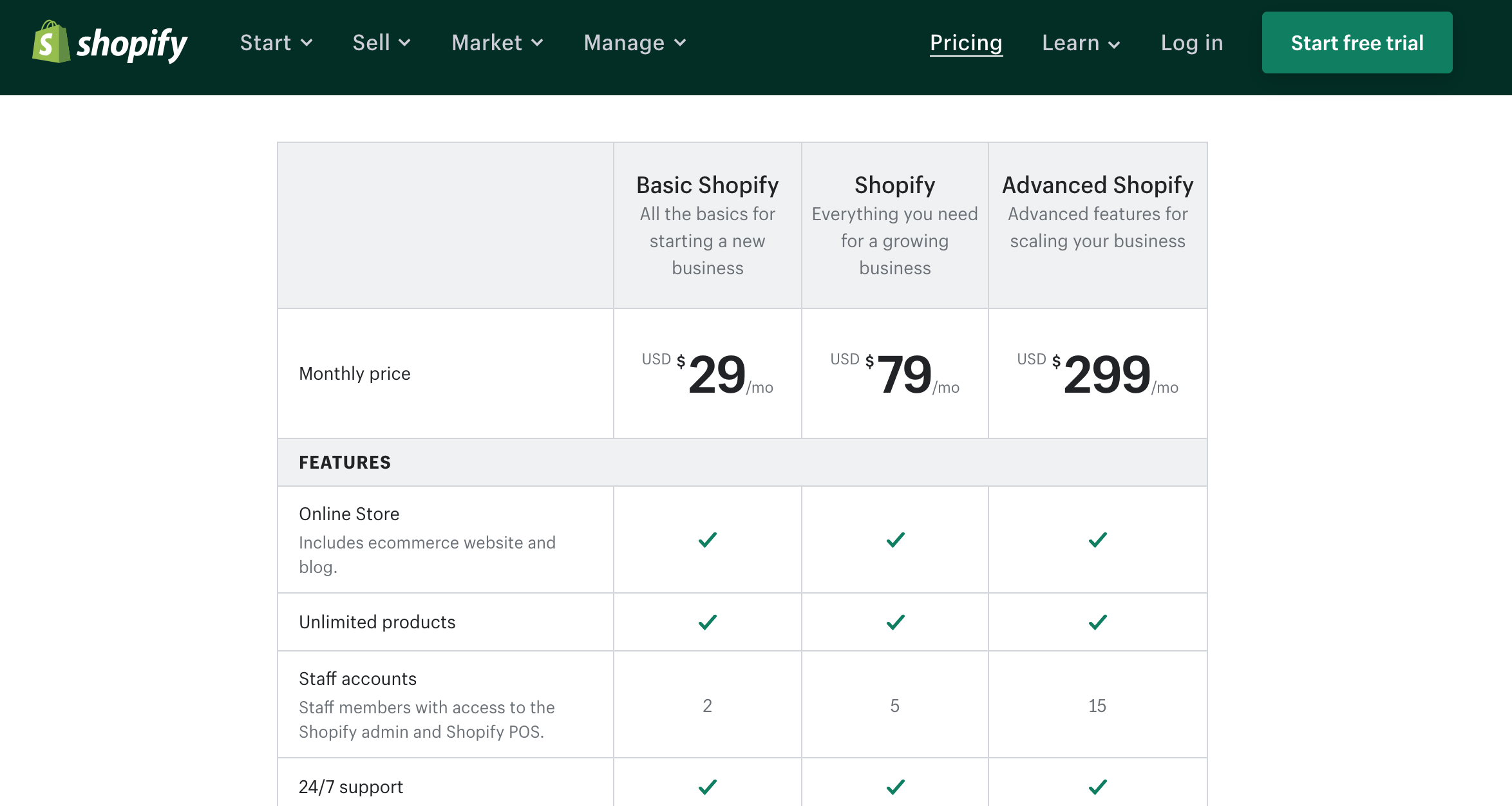Open the Start dropdown menu
1512x806 pixels.
(276, 42)
